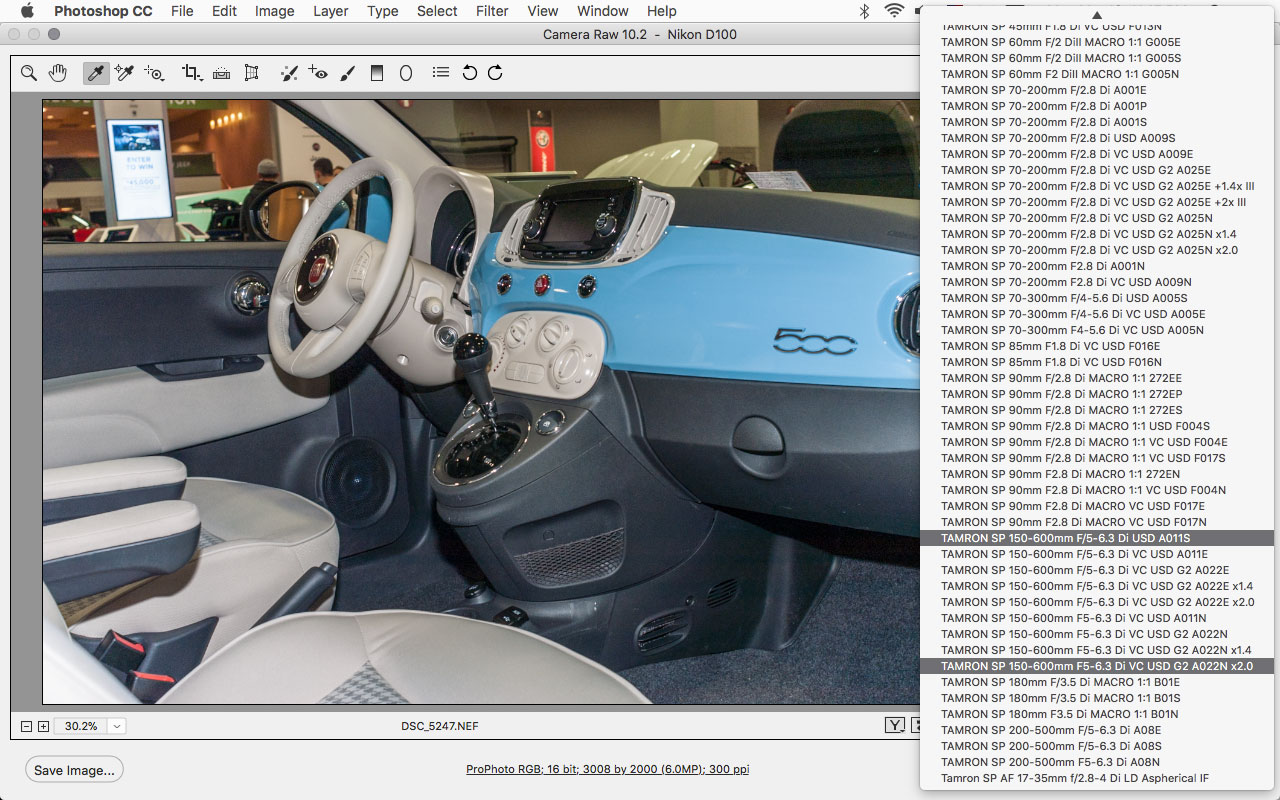1280x800 pixels.
Task: Click the Wi-Fi status icon
Action: pos(894,11)
